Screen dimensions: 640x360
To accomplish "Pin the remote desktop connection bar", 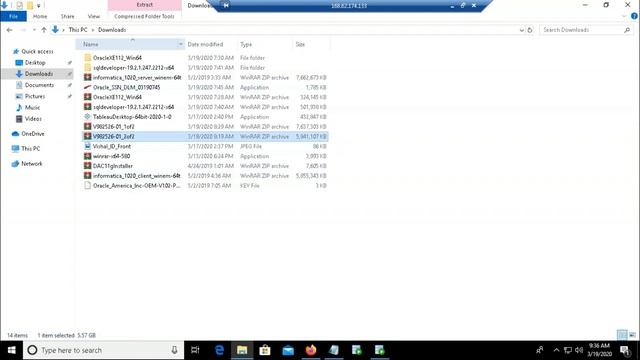I will click(226, 5).
